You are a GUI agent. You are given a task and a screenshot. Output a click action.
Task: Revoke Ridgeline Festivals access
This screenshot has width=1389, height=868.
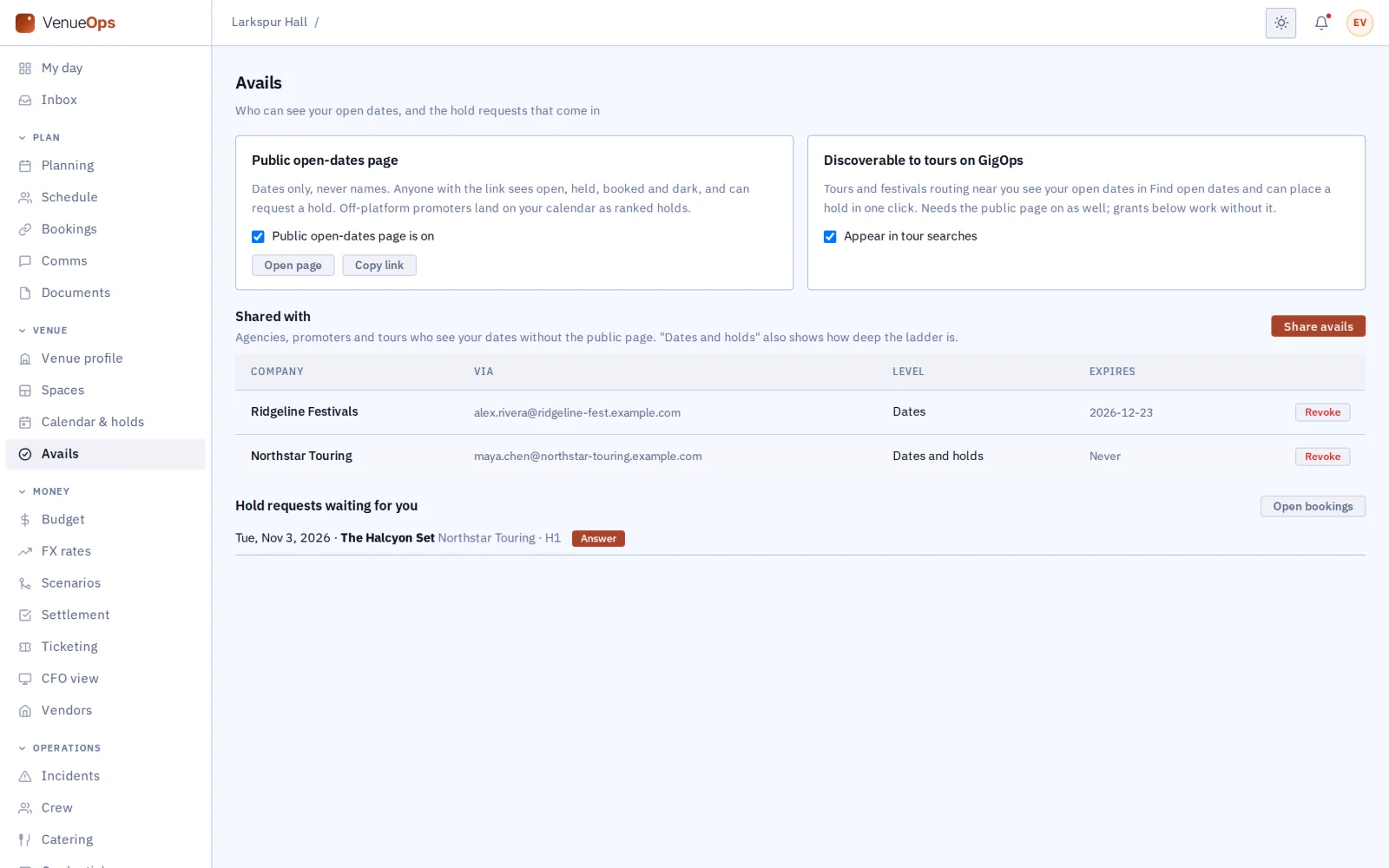coord(1322,412)
